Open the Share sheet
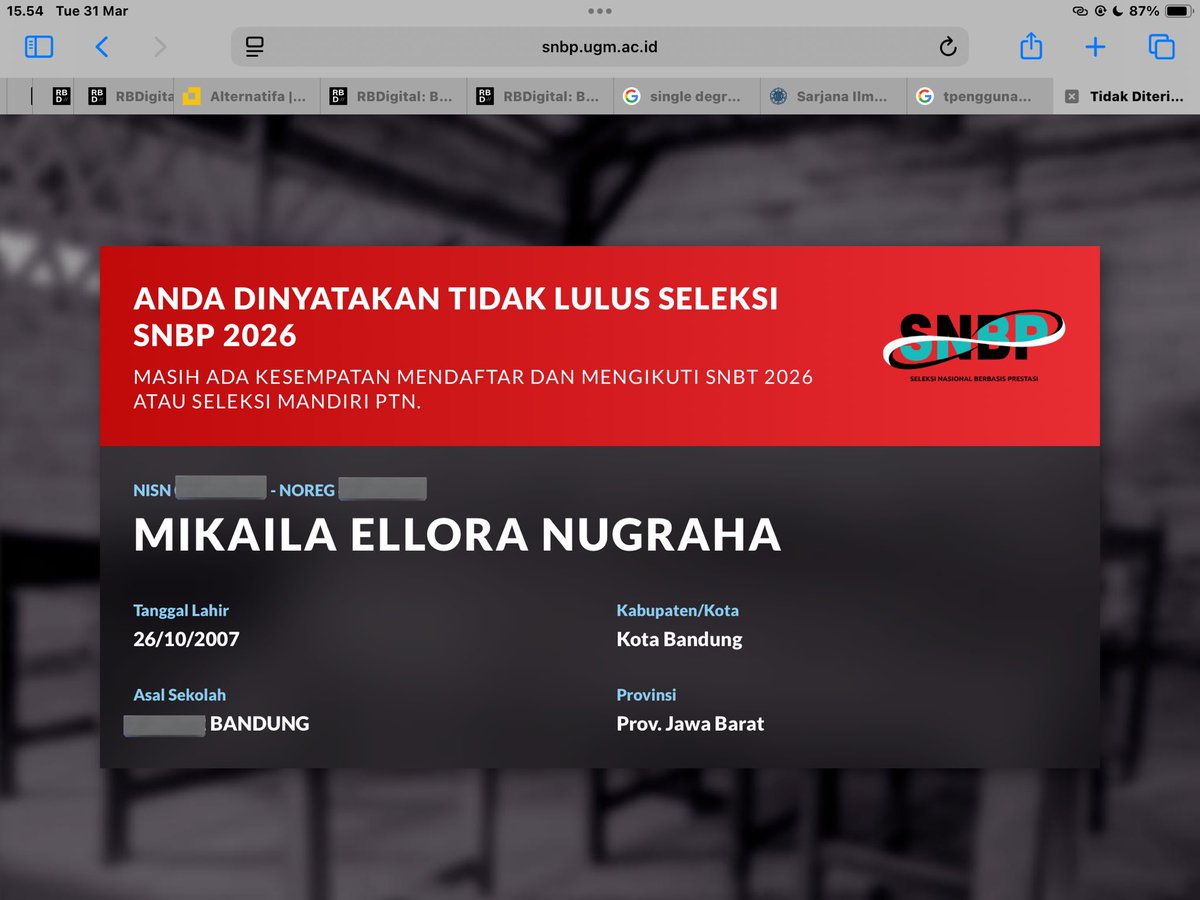The width and height of the screenshot is (1200, 900). [x=1031, y=46]
